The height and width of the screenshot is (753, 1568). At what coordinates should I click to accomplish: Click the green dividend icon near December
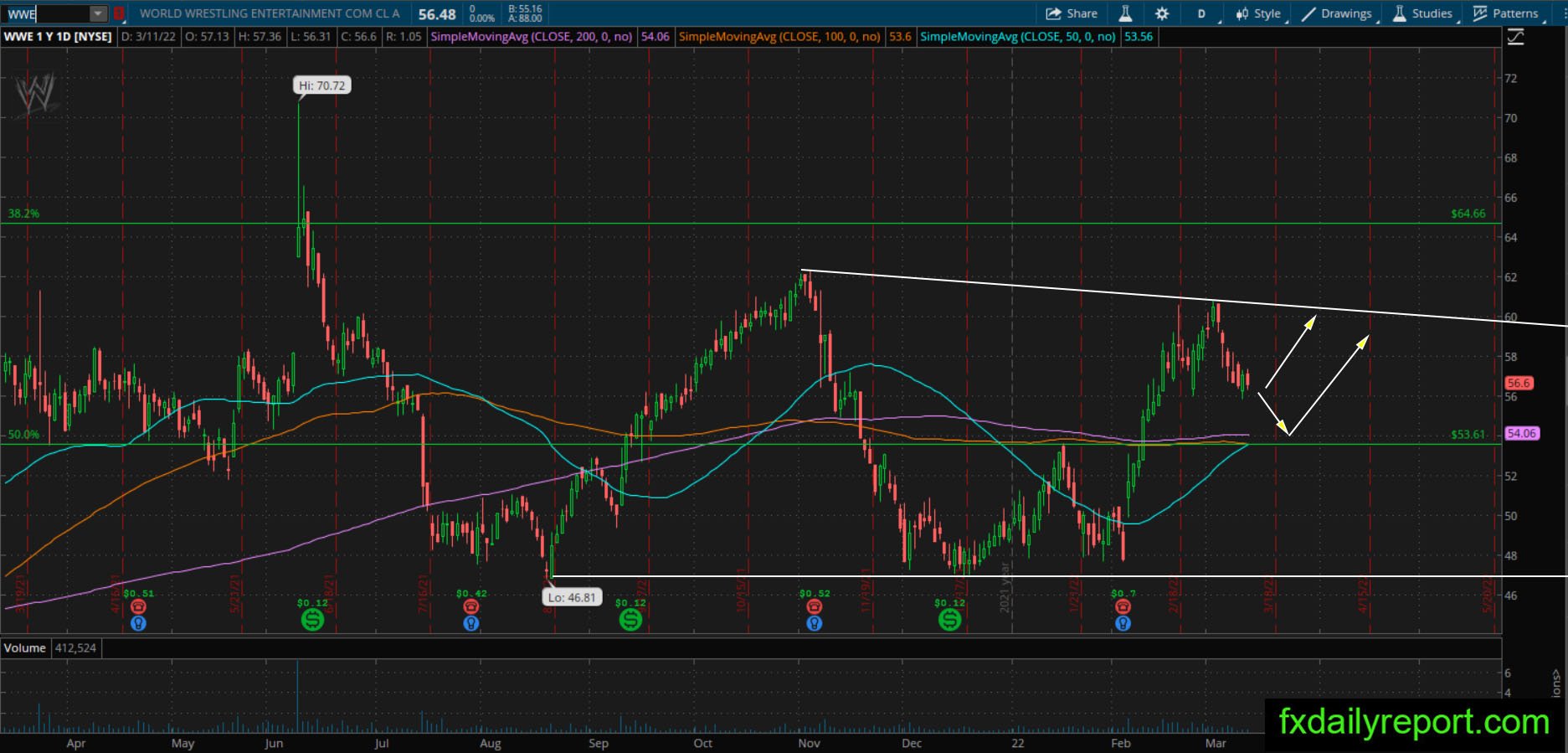[x=949, y=620]
